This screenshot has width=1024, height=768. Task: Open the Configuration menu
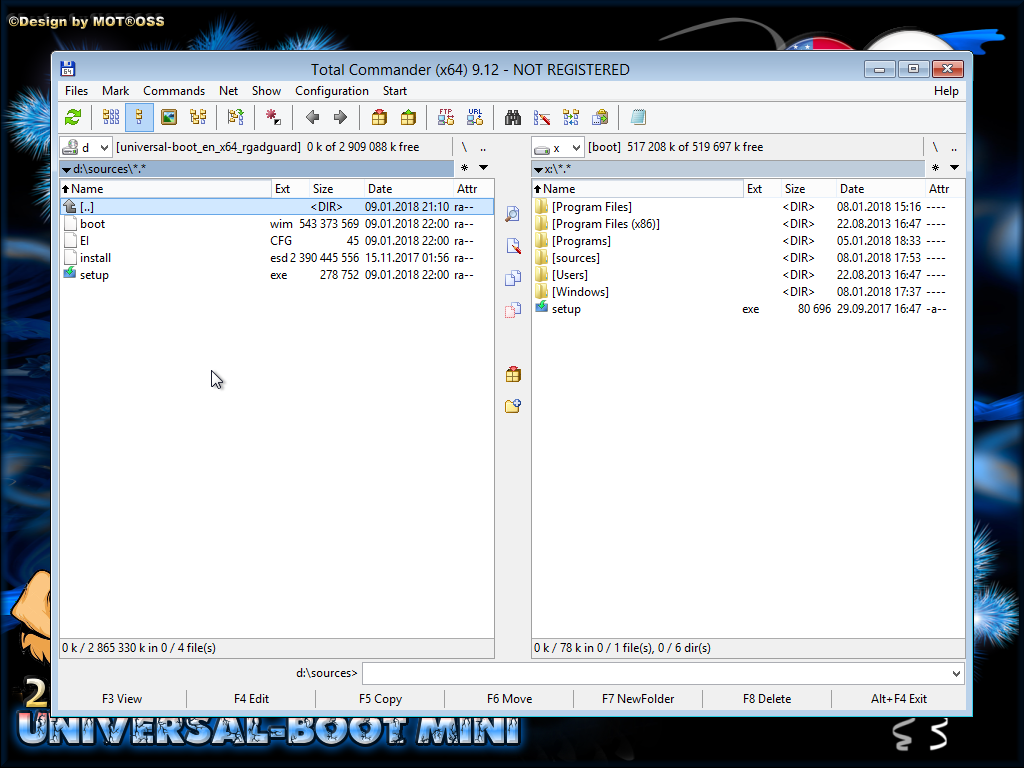coord(332,91)
